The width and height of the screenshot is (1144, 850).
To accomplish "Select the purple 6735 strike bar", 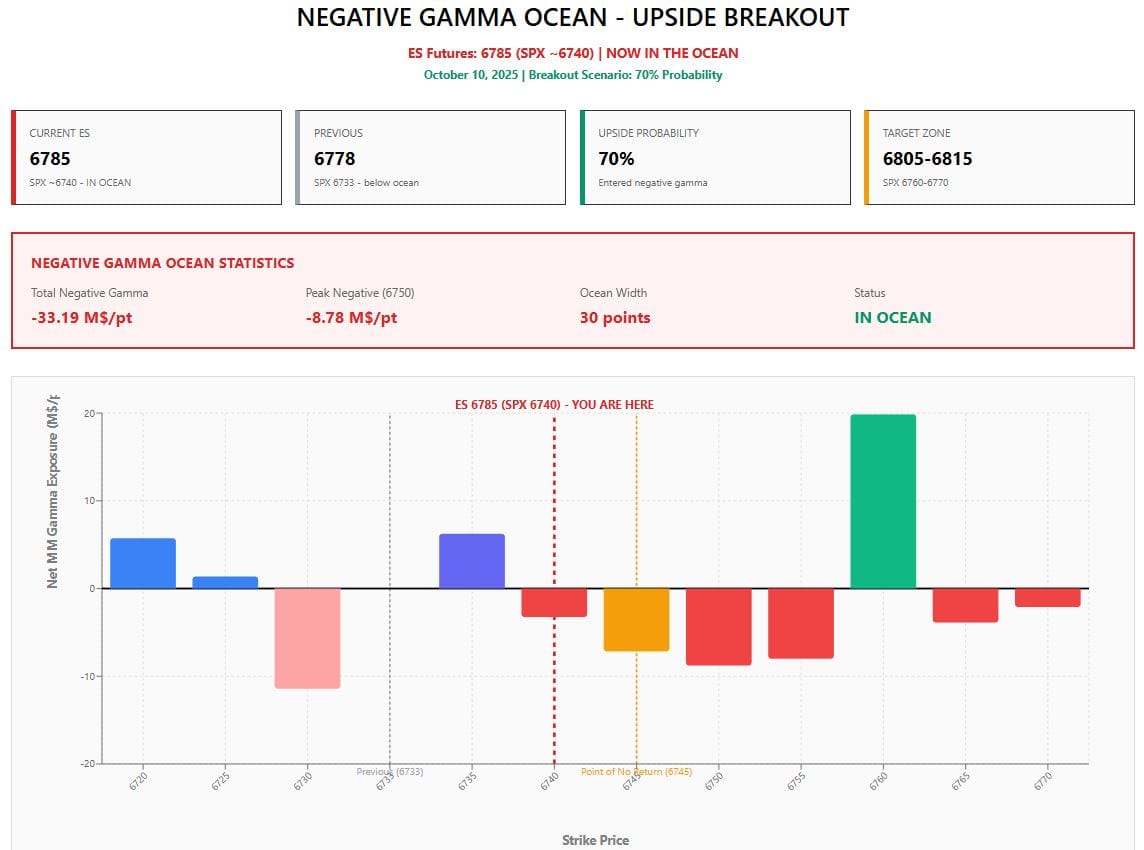I will click(x=472, y=561).
